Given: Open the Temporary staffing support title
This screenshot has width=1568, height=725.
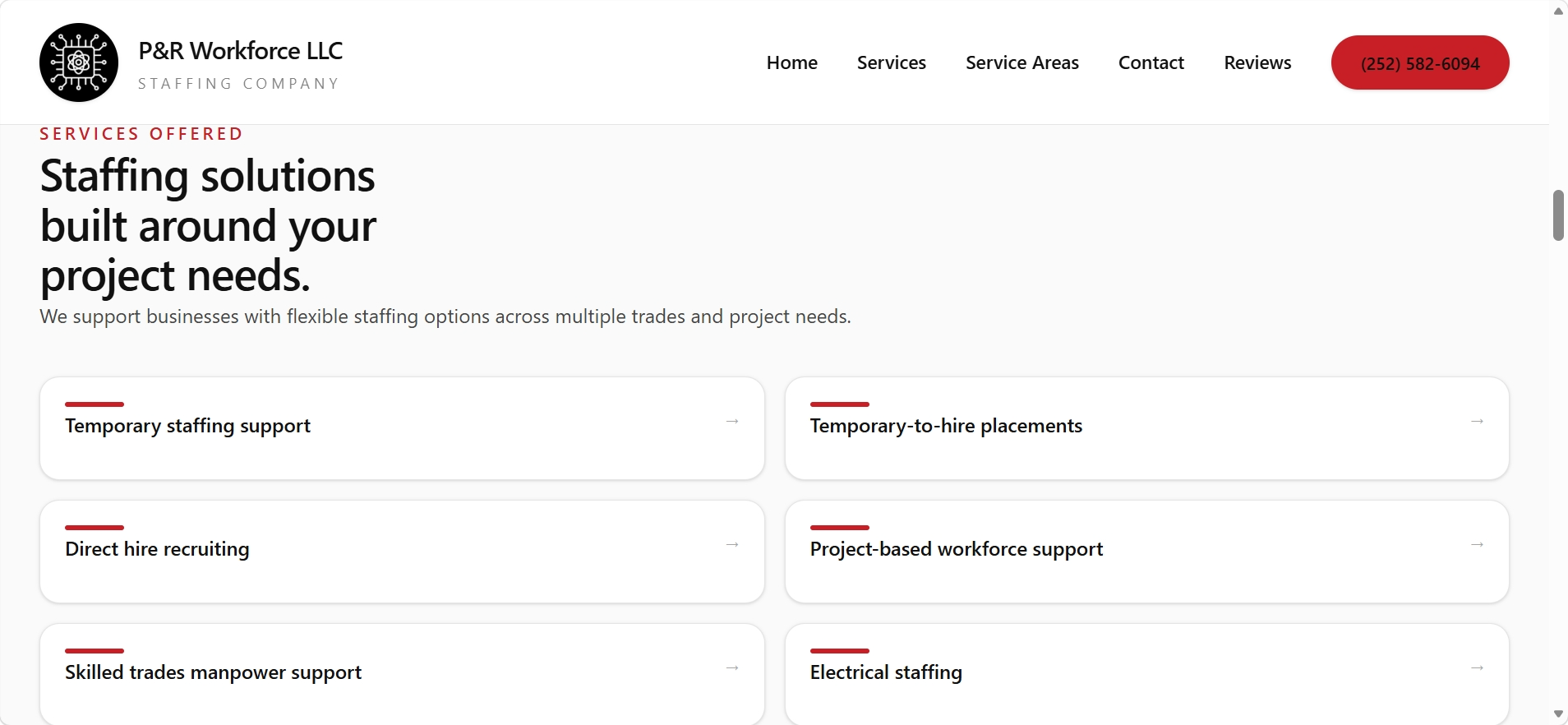Looking at the screenshot, I should pyautogui.click(x=187, y=426).
